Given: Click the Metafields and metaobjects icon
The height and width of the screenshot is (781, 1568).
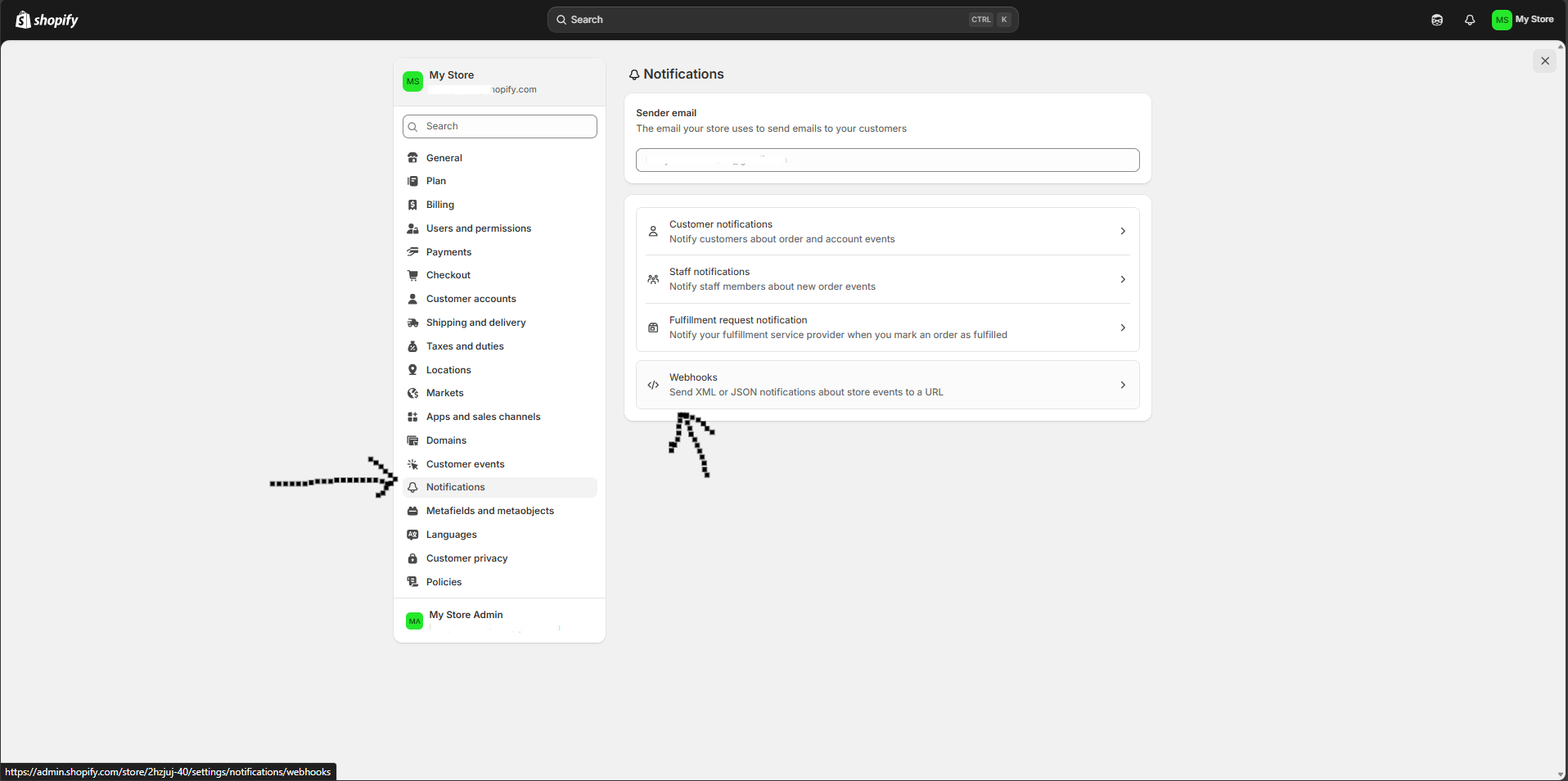Looking at the screenshot, I should tap(413, 511).
